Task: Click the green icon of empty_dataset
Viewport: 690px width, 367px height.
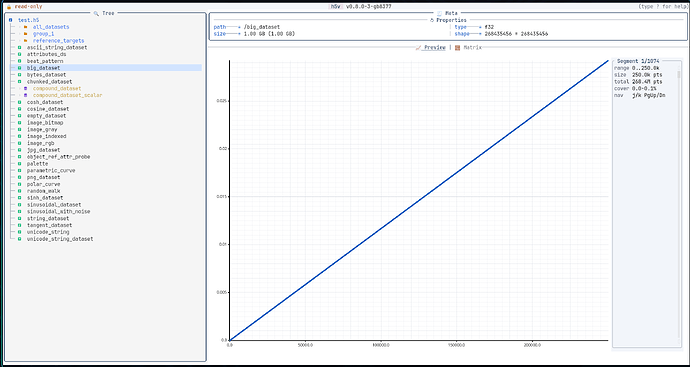Action: pos(20,116)
